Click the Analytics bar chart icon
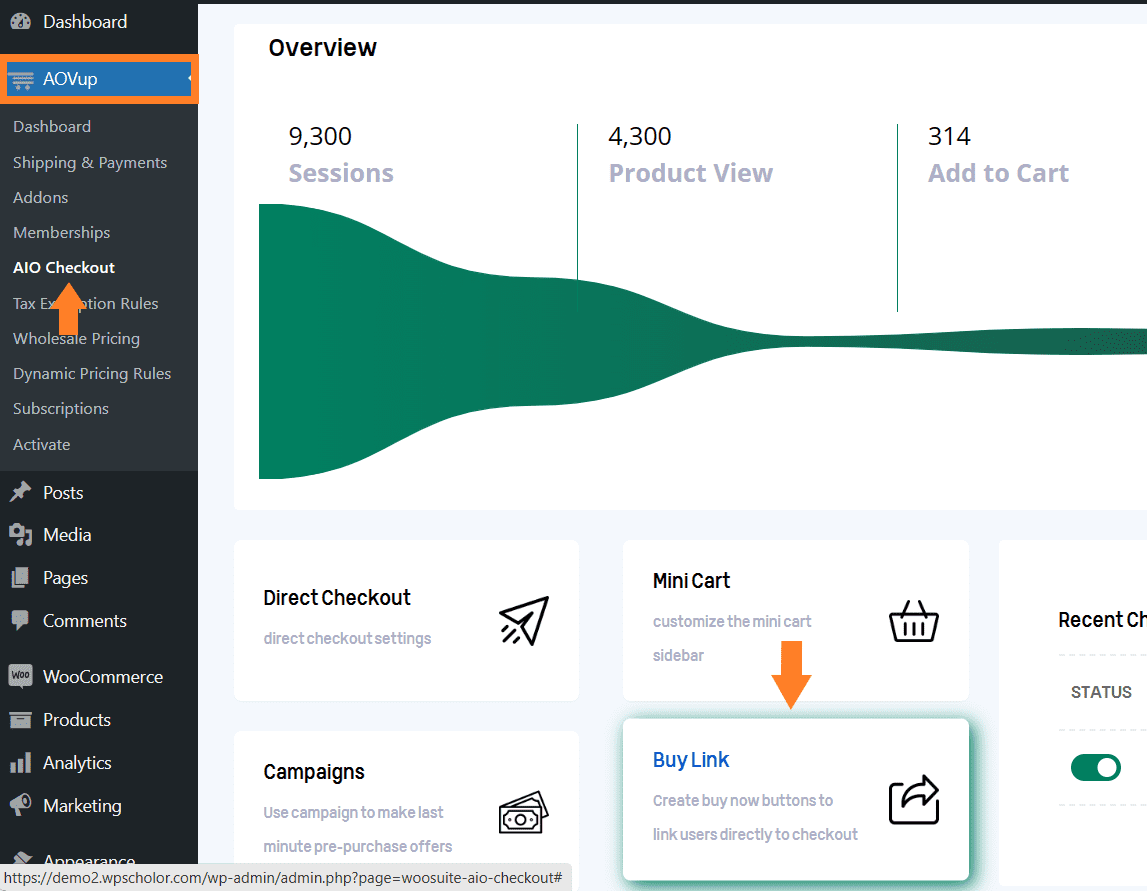The height and width of the screenshot is (891, 1147). pyautogui.click(x=20, y=763)
